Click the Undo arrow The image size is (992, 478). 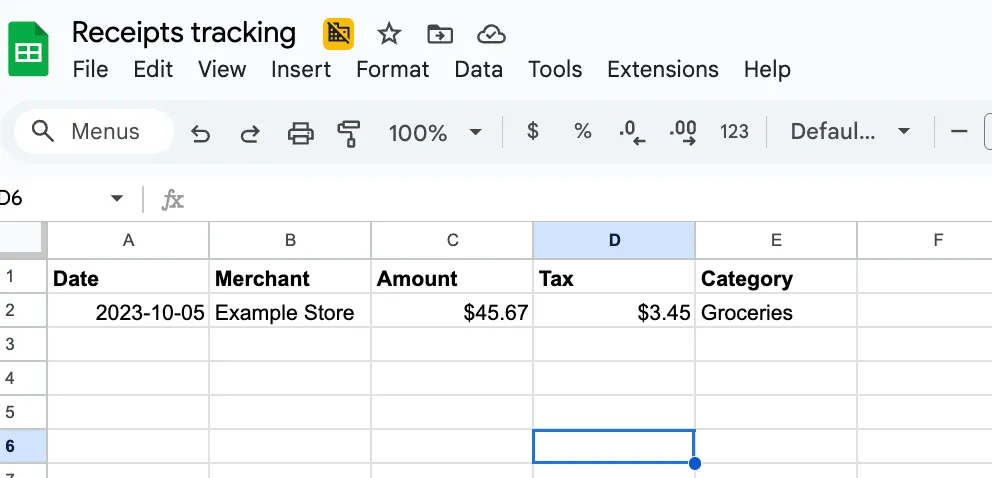[x=201, y=133]
